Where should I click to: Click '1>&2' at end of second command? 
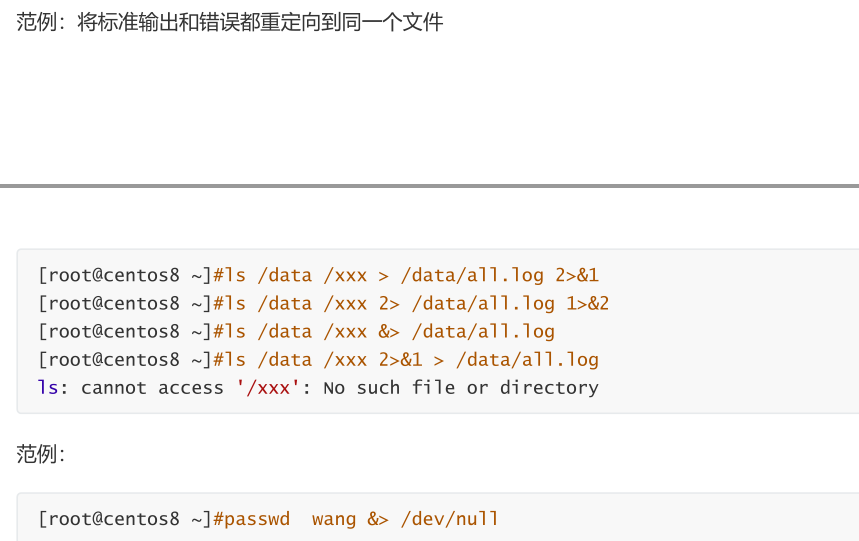588,303
